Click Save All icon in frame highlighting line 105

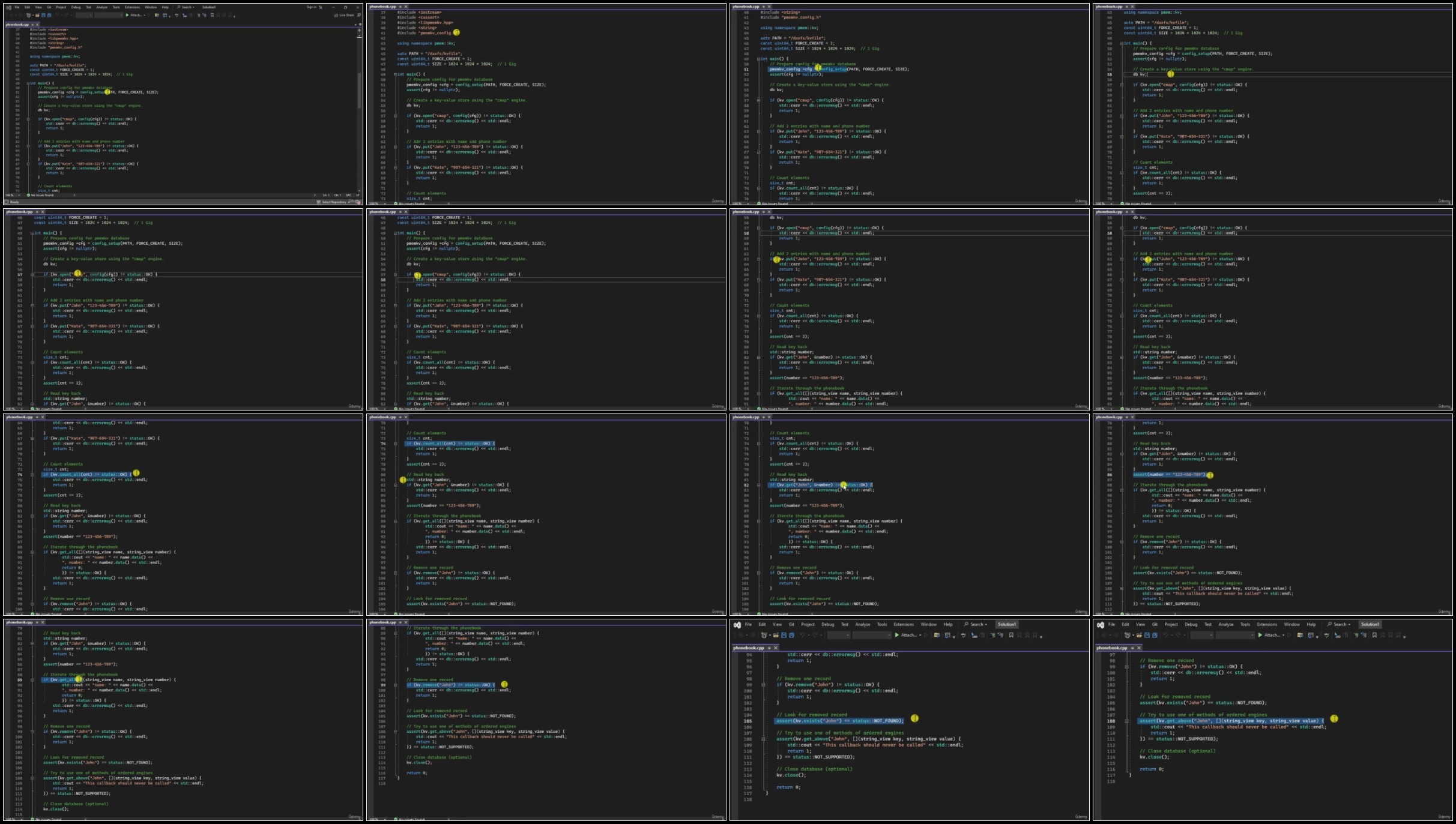(791, 635)
